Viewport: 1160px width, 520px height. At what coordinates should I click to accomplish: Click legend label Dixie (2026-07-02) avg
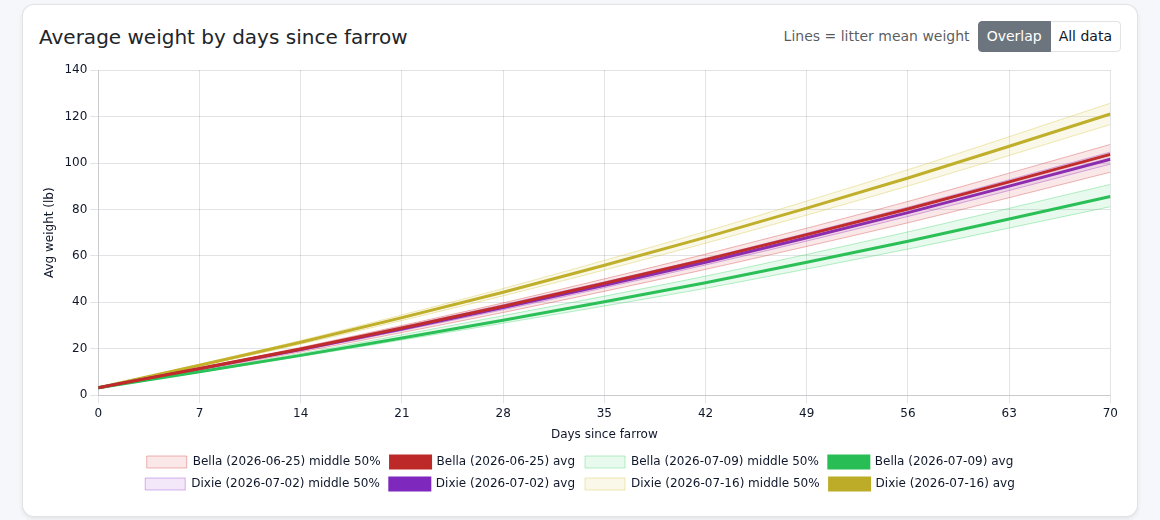(505, 483)
